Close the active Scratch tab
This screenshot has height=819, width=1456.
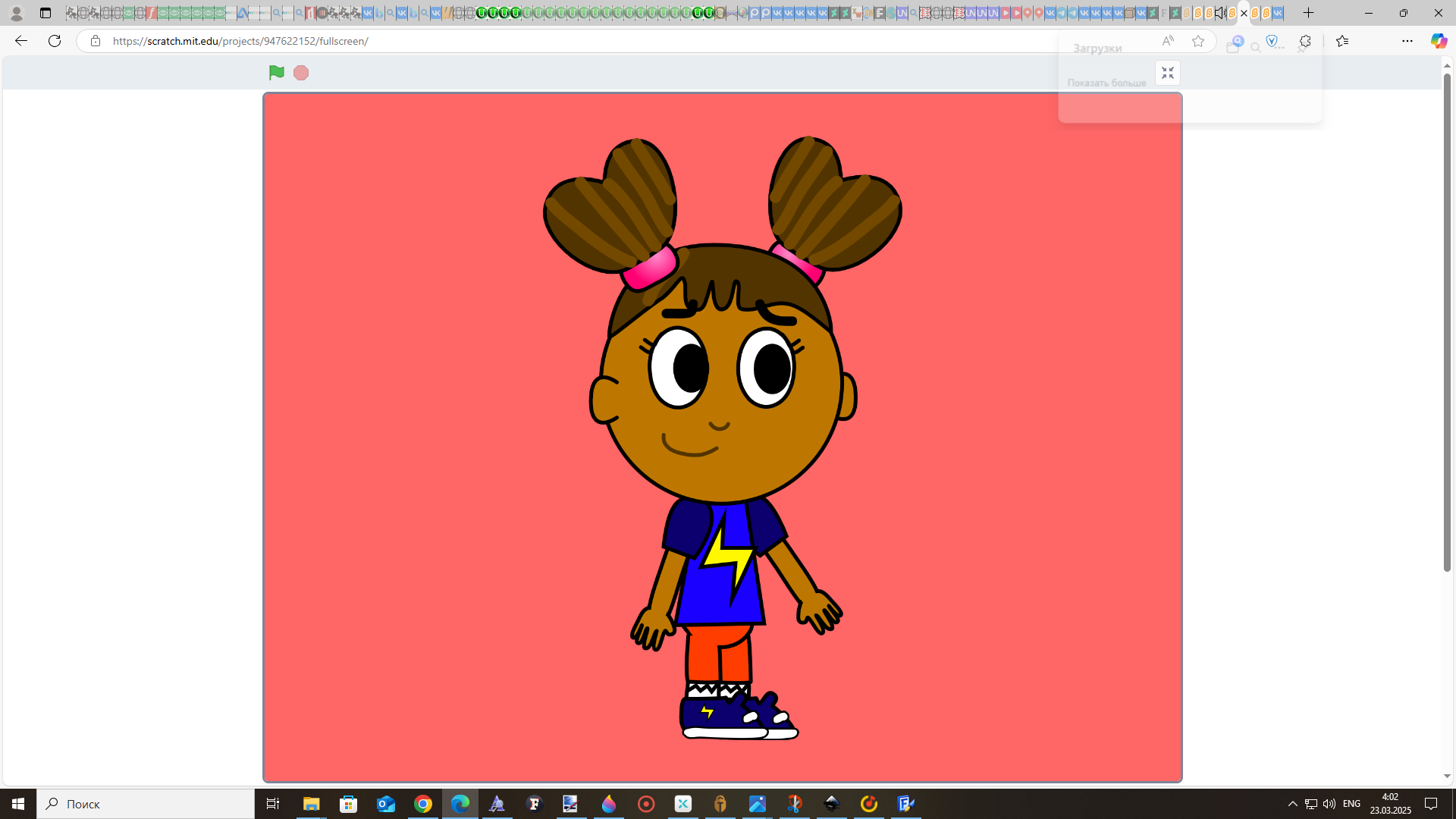pyautogui.click(x=1244, y=13)
